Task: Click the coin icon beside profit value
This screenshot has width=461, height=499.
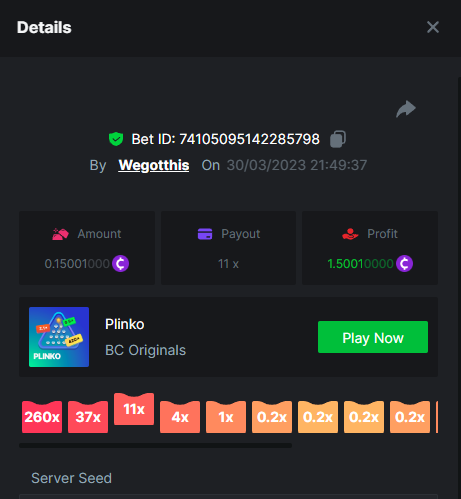Action: pos(404,264)
